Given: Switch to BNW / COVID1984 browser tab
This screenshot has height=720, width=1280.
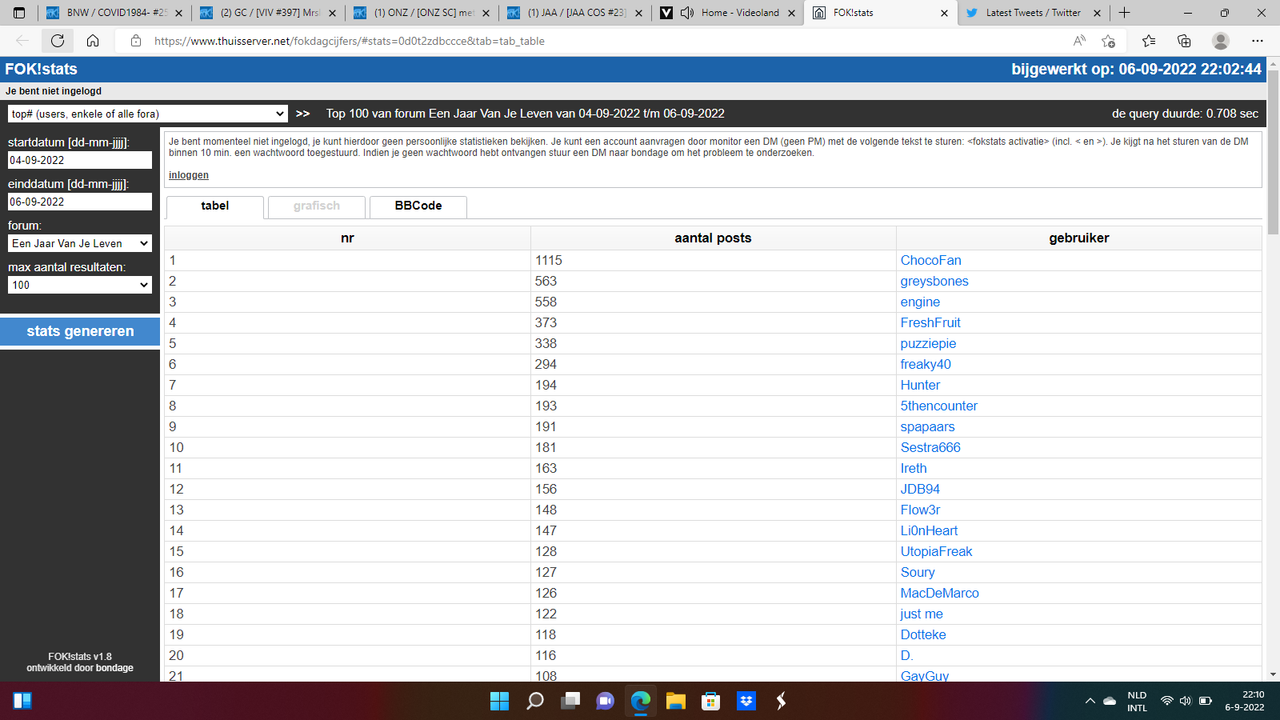Looking at the screenshot, I should coord(114,13).
